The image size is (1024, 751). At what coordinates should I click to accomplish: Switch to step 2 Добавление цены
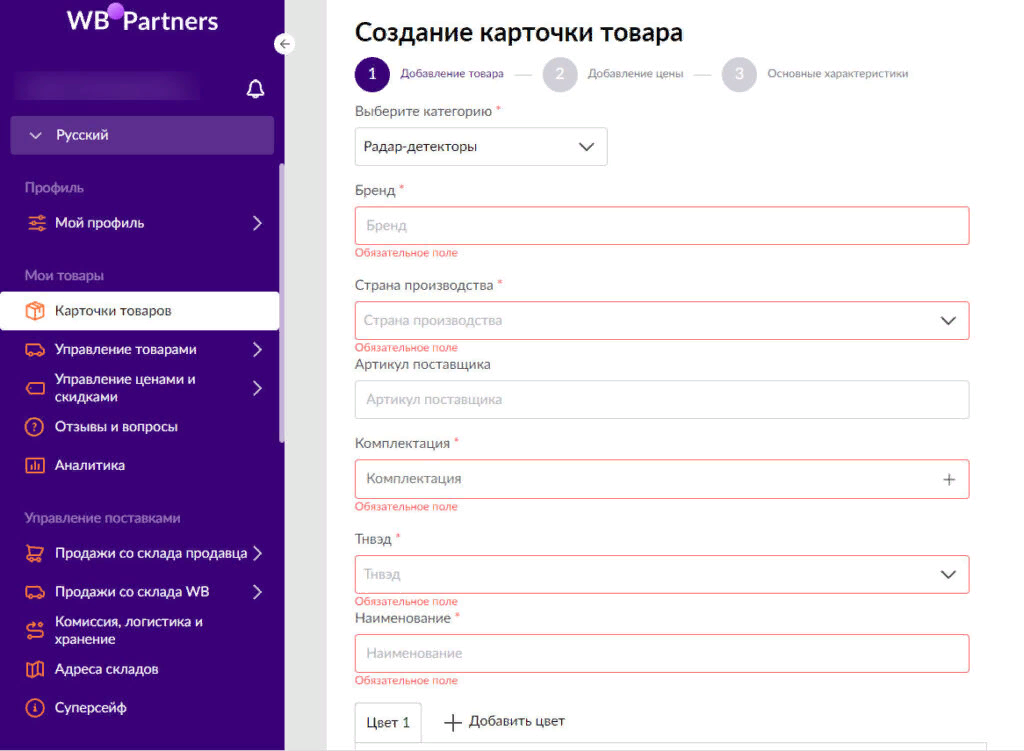[x=559, y=74]
